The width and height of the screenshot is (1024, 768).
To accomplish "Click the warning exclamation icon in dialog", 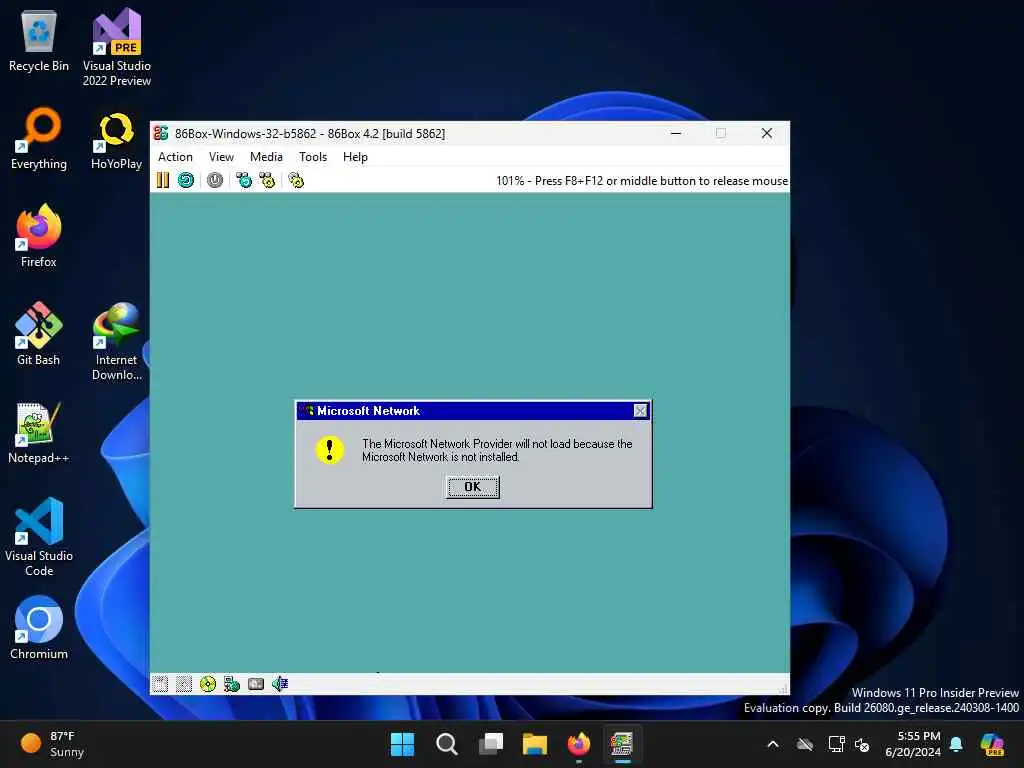I will (x=330, y=450).
